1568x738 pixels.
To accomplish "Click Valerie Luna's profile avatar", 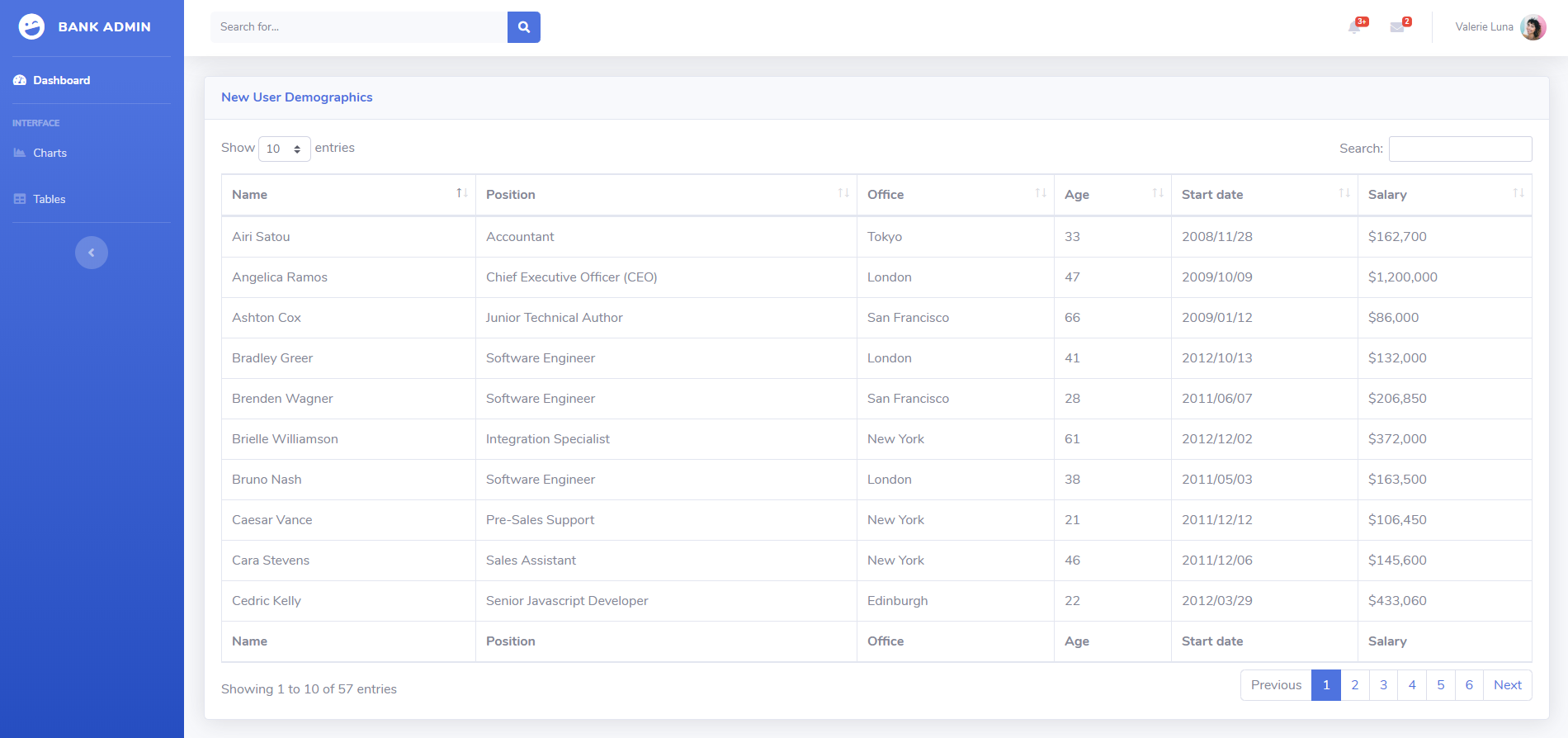I will (x=1533, y=27).
